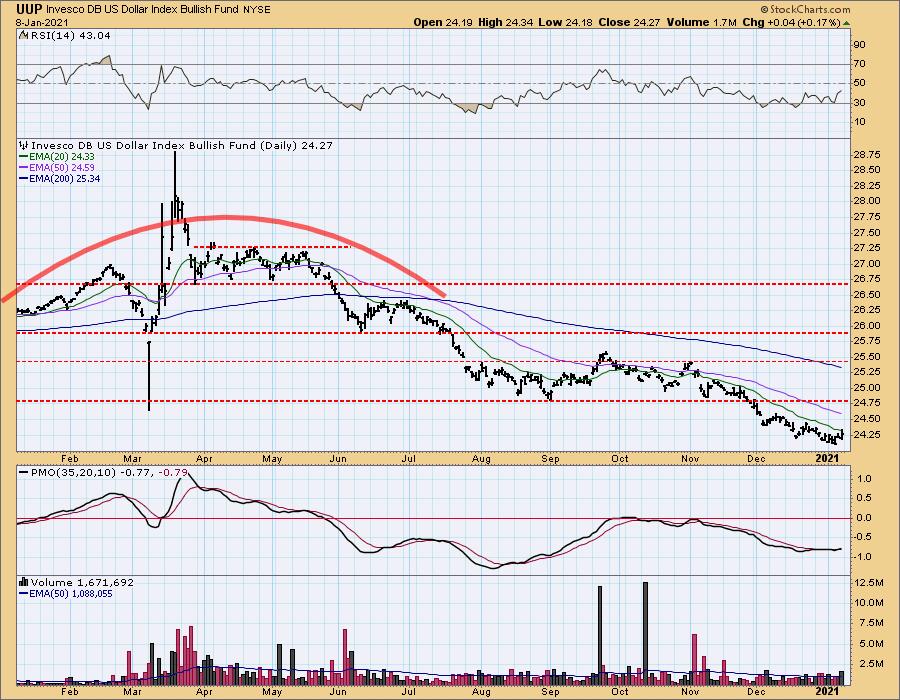Click the Low 24.18 value
Image resolution: width=900 pixels, height=700 pixels.
point(567,22)
